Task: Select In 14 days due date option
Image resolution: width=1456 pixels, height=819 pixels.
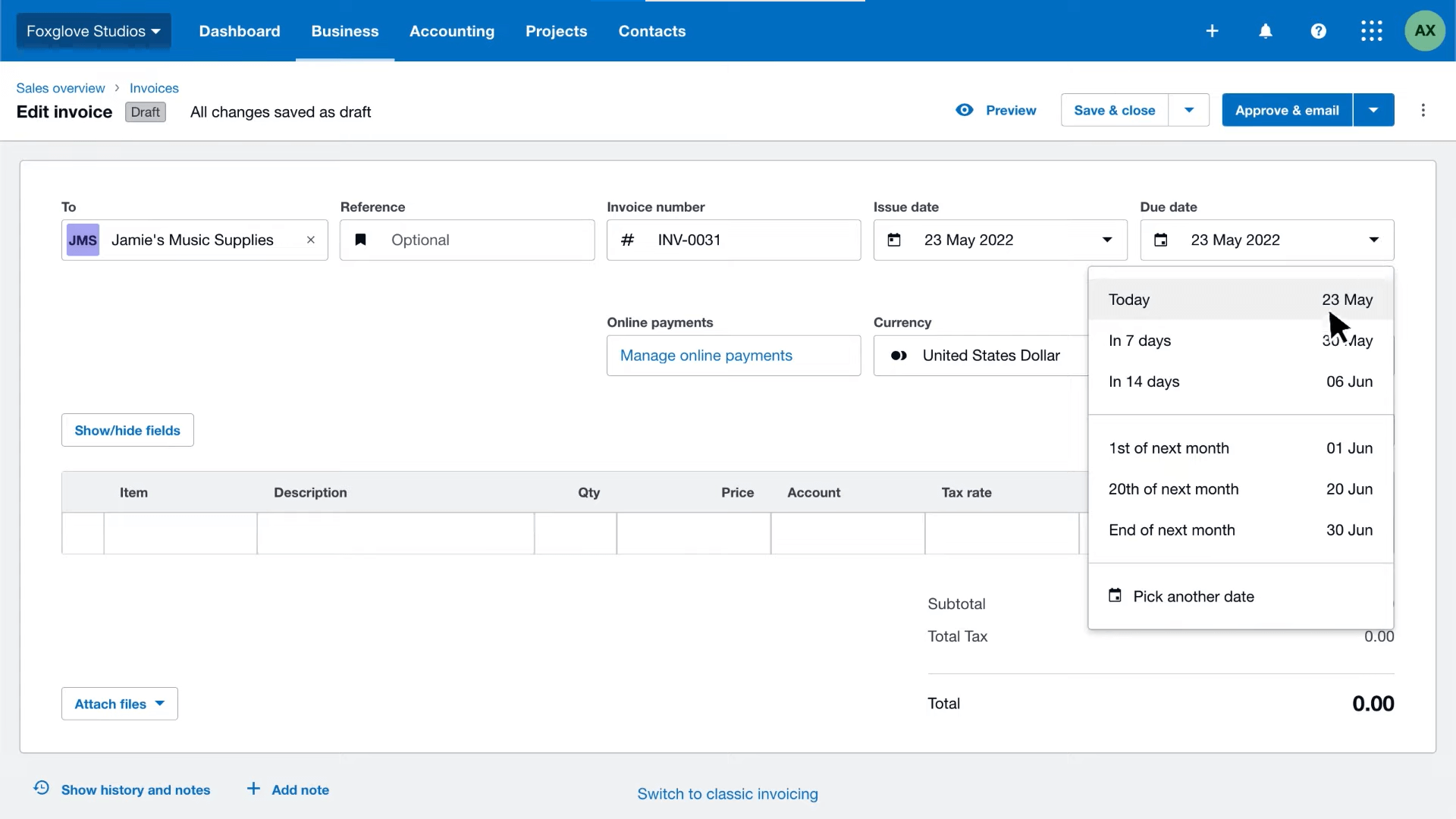Action: click(x=1240, y=381)
